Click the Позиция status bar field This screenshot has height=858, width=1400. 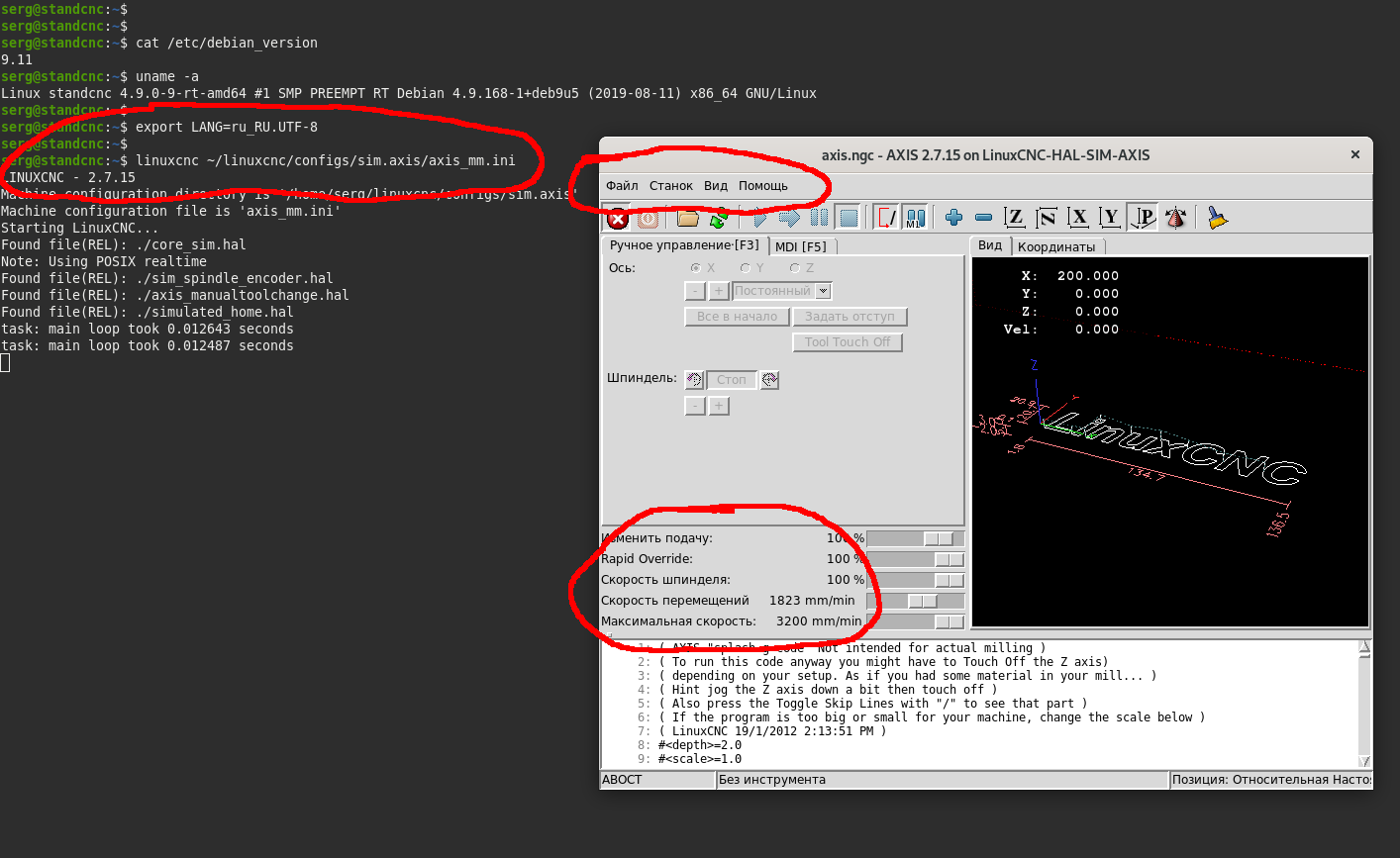[1271, 780]
